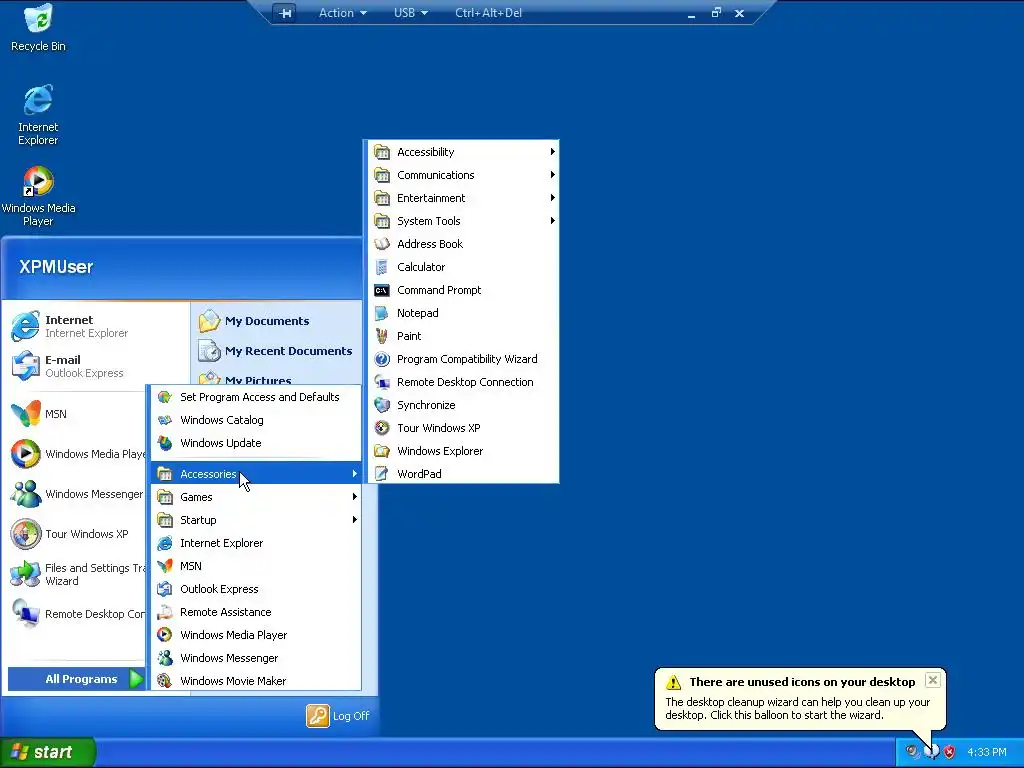The width and height of the screenshot is (1024, 768).
Task: Select the Accessories menu item
Action: 256,473
